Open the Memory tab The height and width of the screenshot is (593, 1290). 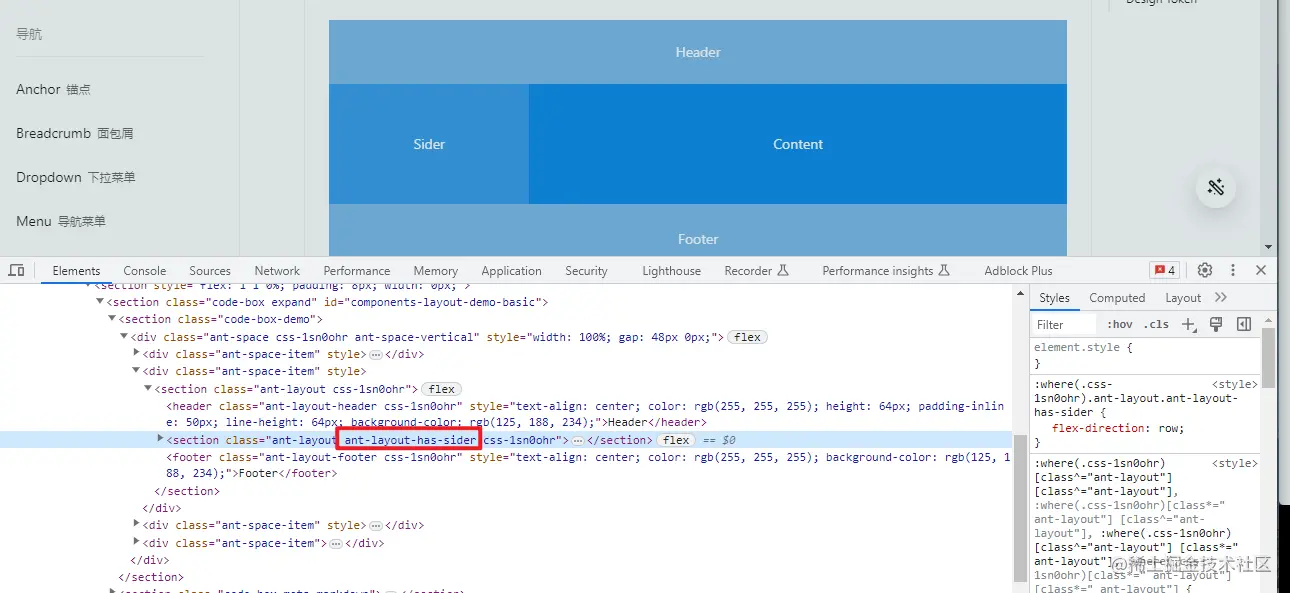pos(436,271)
